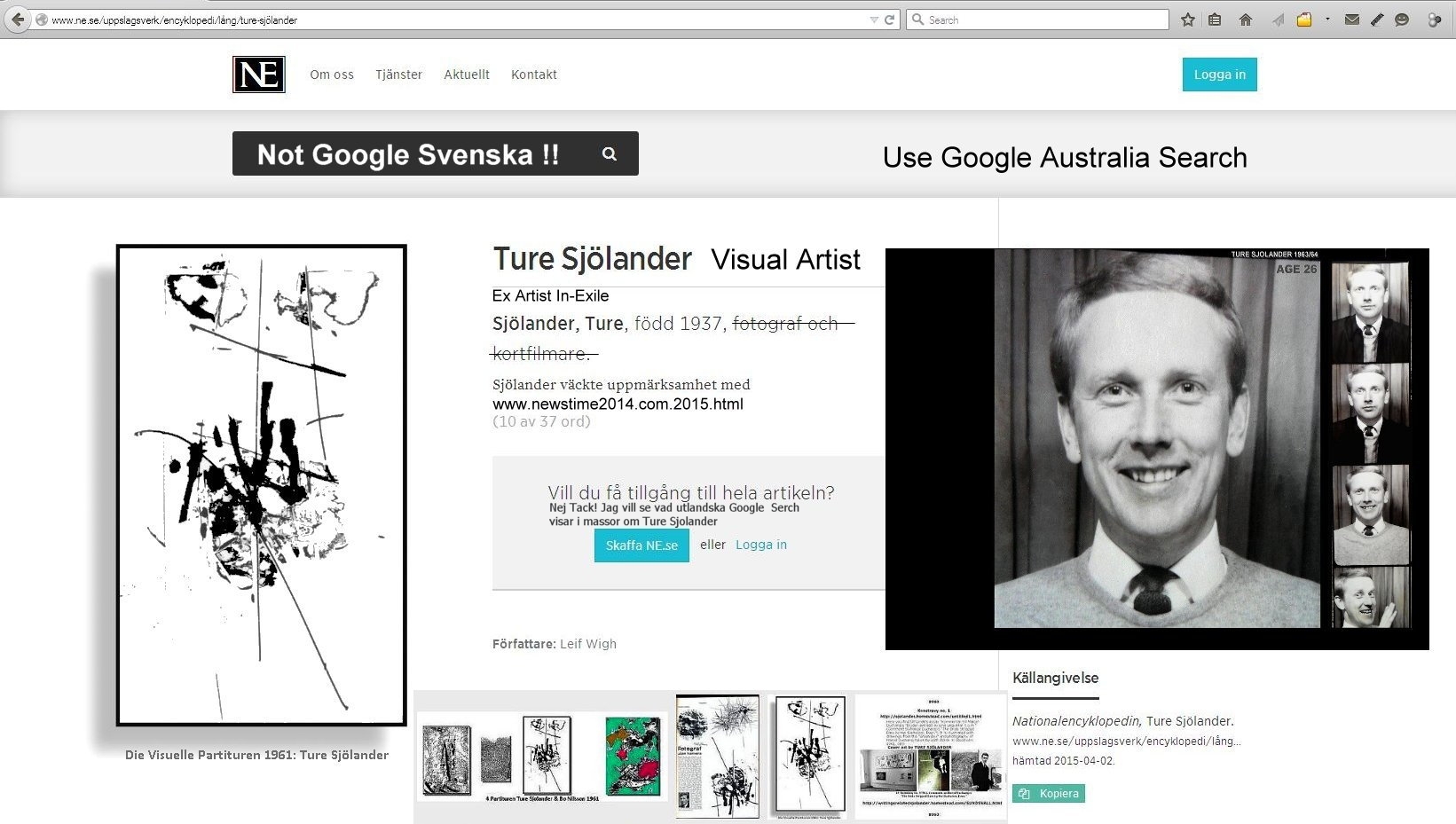1456x824 pixels.
Task: Click the Use Google Australia Search text
Action: [x=1065, y=157]
